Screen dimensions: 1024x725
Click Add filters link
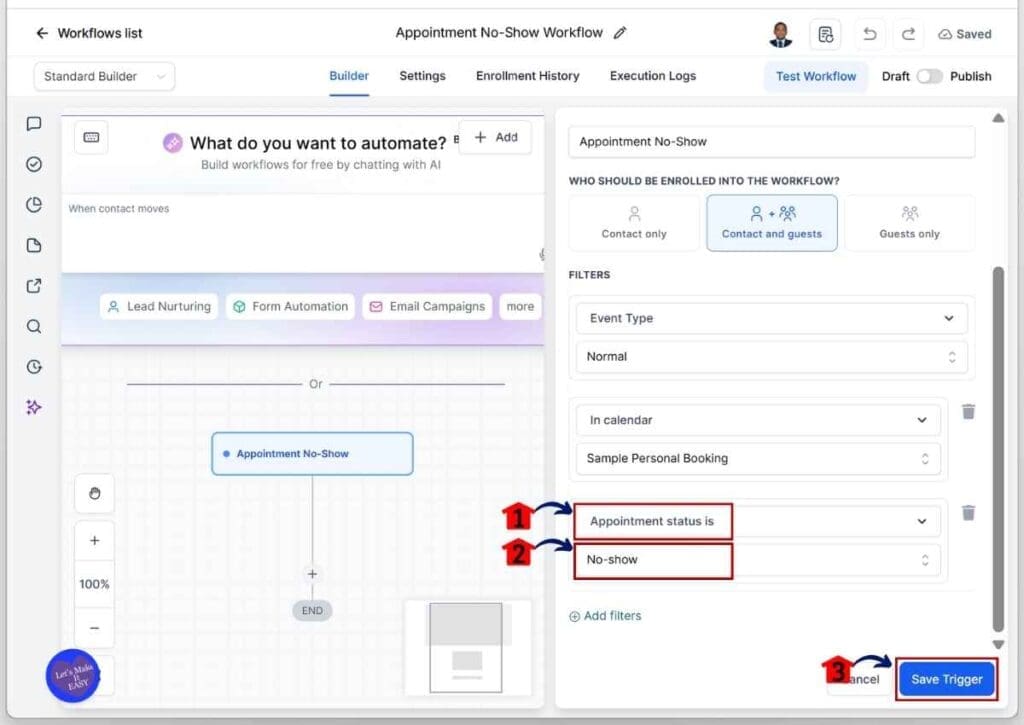click(x=605, y=616)
